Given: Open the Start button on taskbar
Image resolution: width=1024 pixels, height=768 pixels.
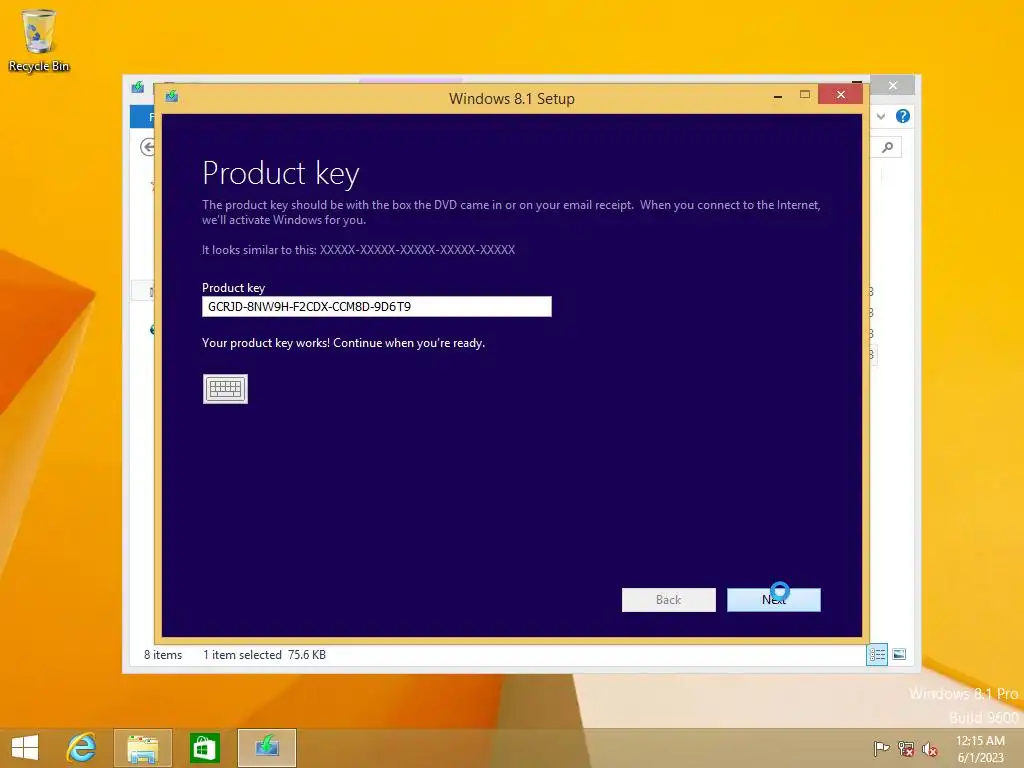Looking at the screenshot, I should [25, 748].
